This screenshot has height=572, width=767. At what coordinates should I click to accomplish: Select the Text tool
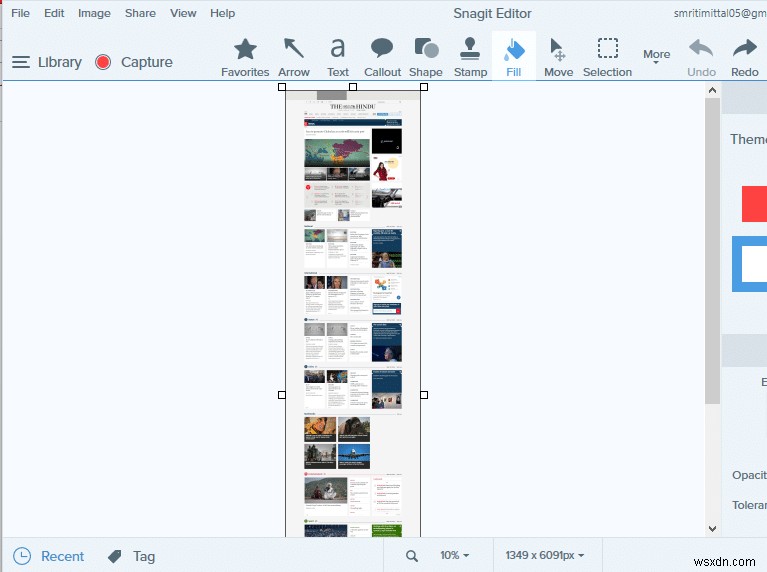338,57
